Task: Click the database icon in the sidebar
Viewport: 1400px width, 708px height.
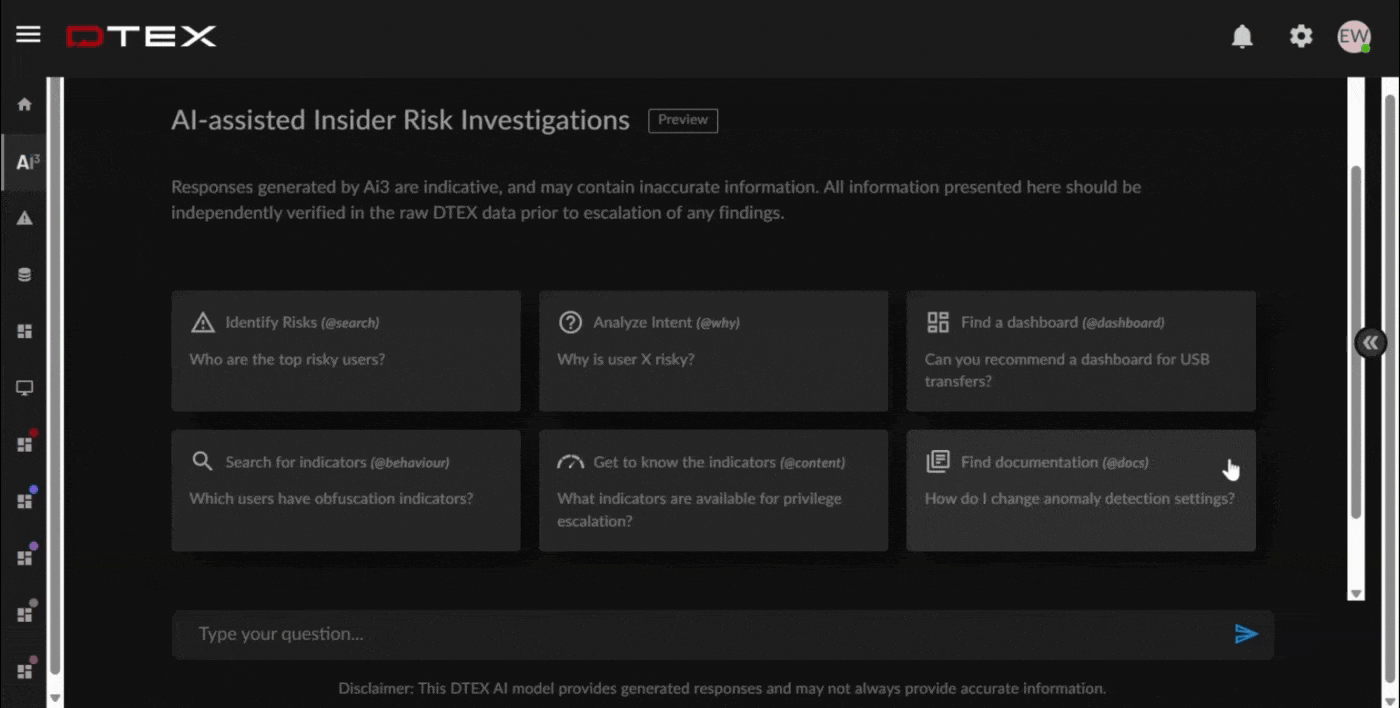Action: [22, 273]
